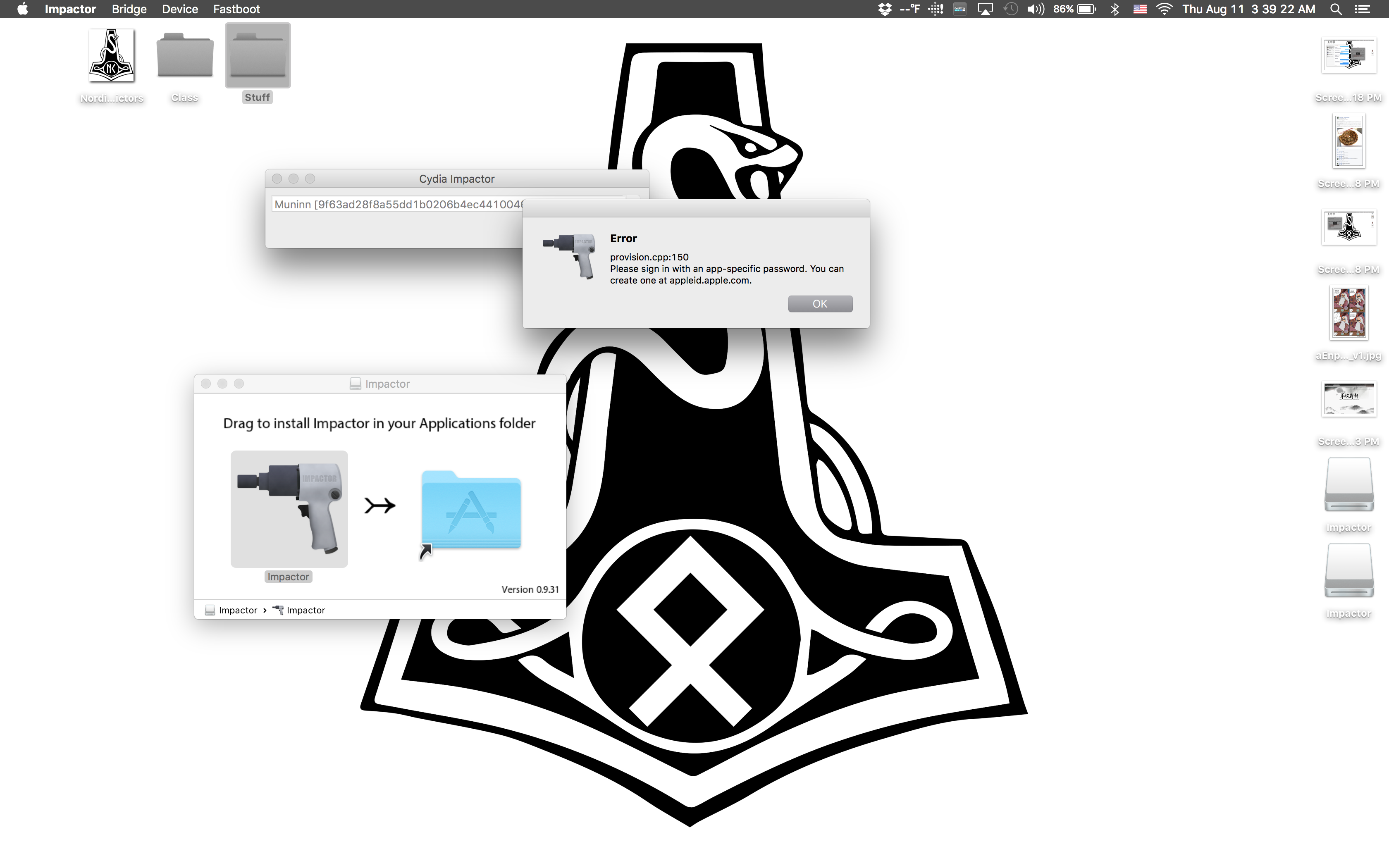The image size is (1389, 868).
Task: Select the Nordi...ictors desktop file
Action: (111, 66)
